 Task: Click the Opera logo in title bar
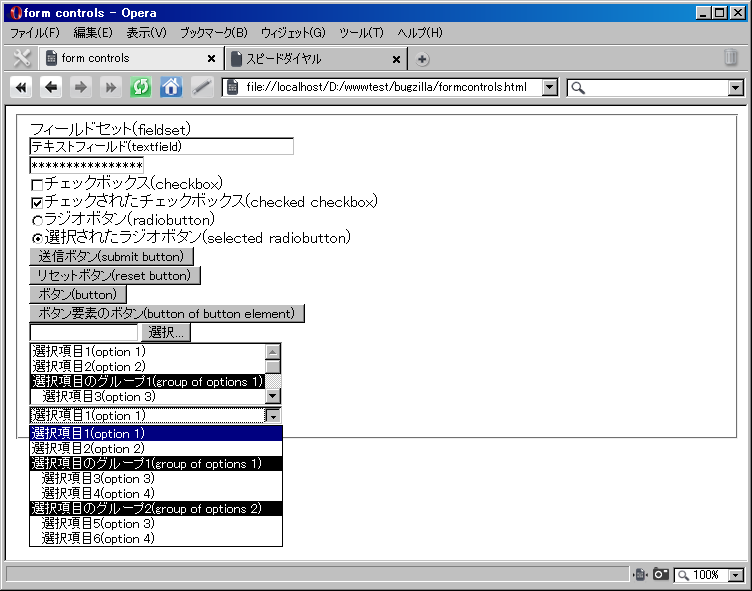click(x=16, y=13)
